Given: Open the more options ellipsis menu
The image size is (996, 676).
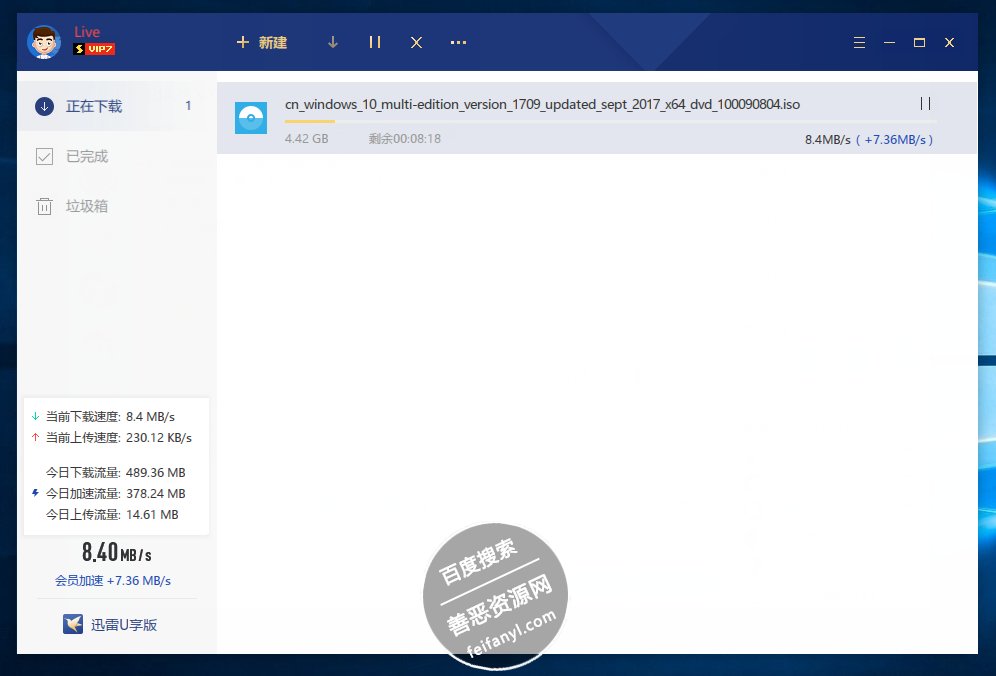Looking at the screenshot, I should coord(458,42).
